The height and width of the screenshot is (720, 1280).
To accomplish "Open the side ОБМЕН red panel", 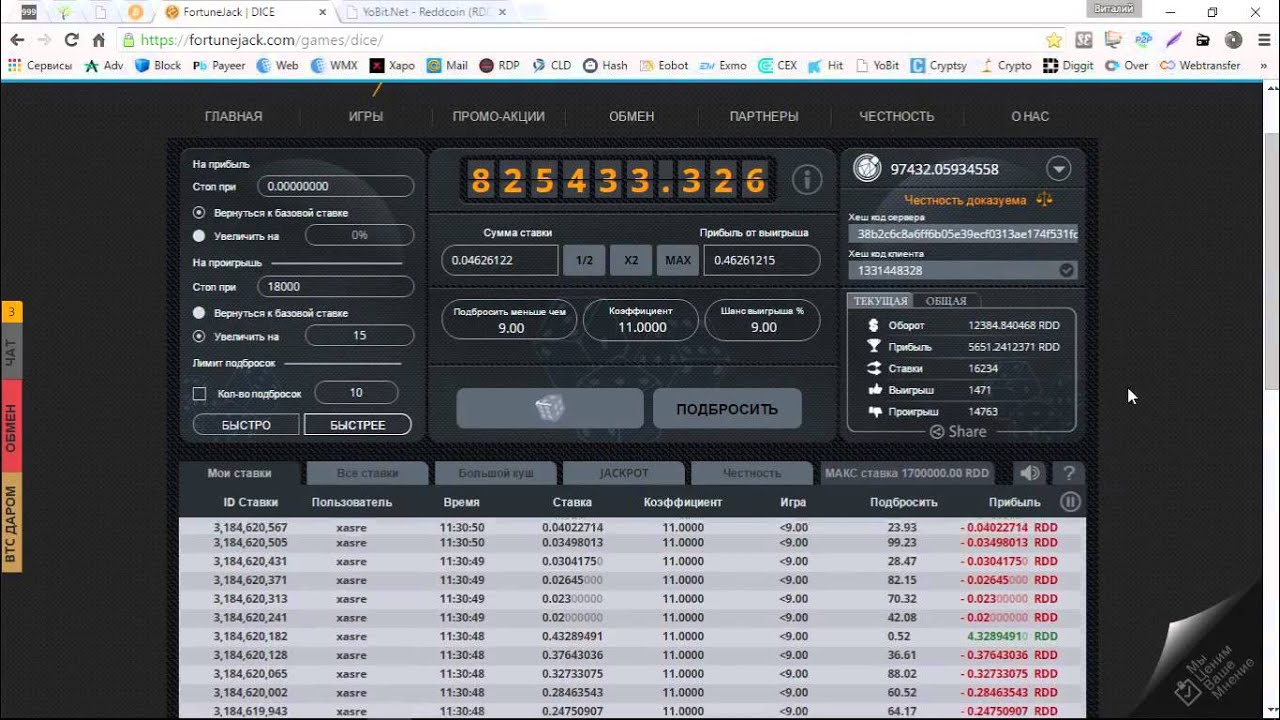I will tap(11, 428).
